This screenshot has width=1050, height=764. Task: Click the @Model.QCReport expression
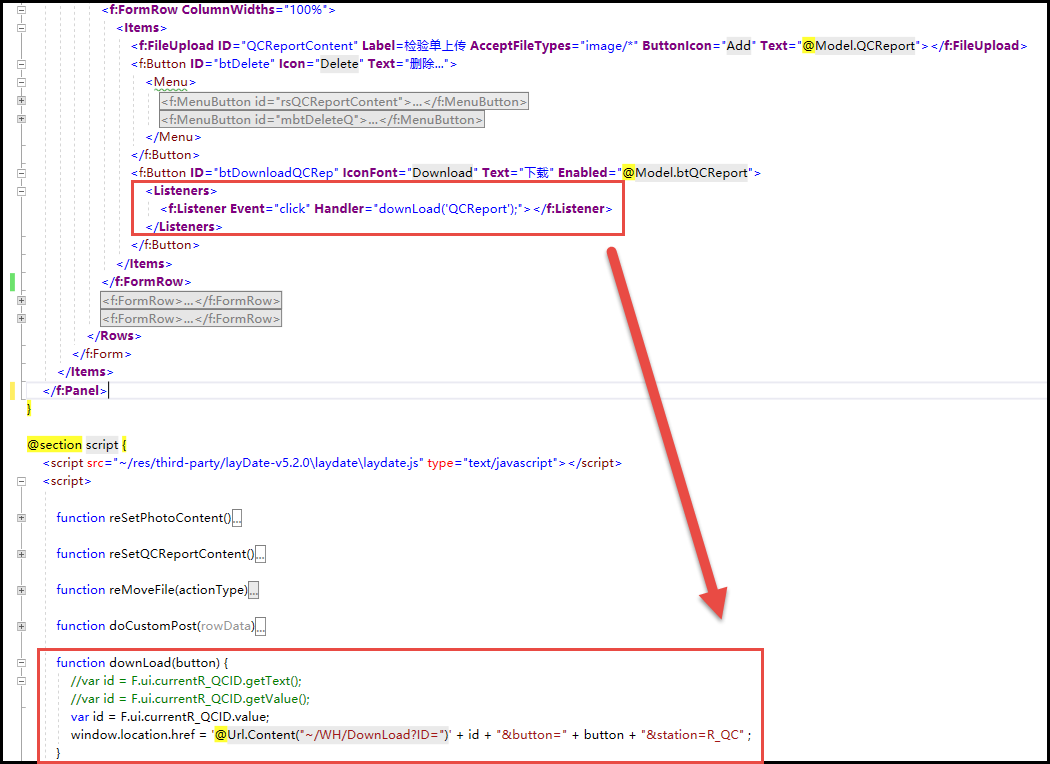click(858, 46)
